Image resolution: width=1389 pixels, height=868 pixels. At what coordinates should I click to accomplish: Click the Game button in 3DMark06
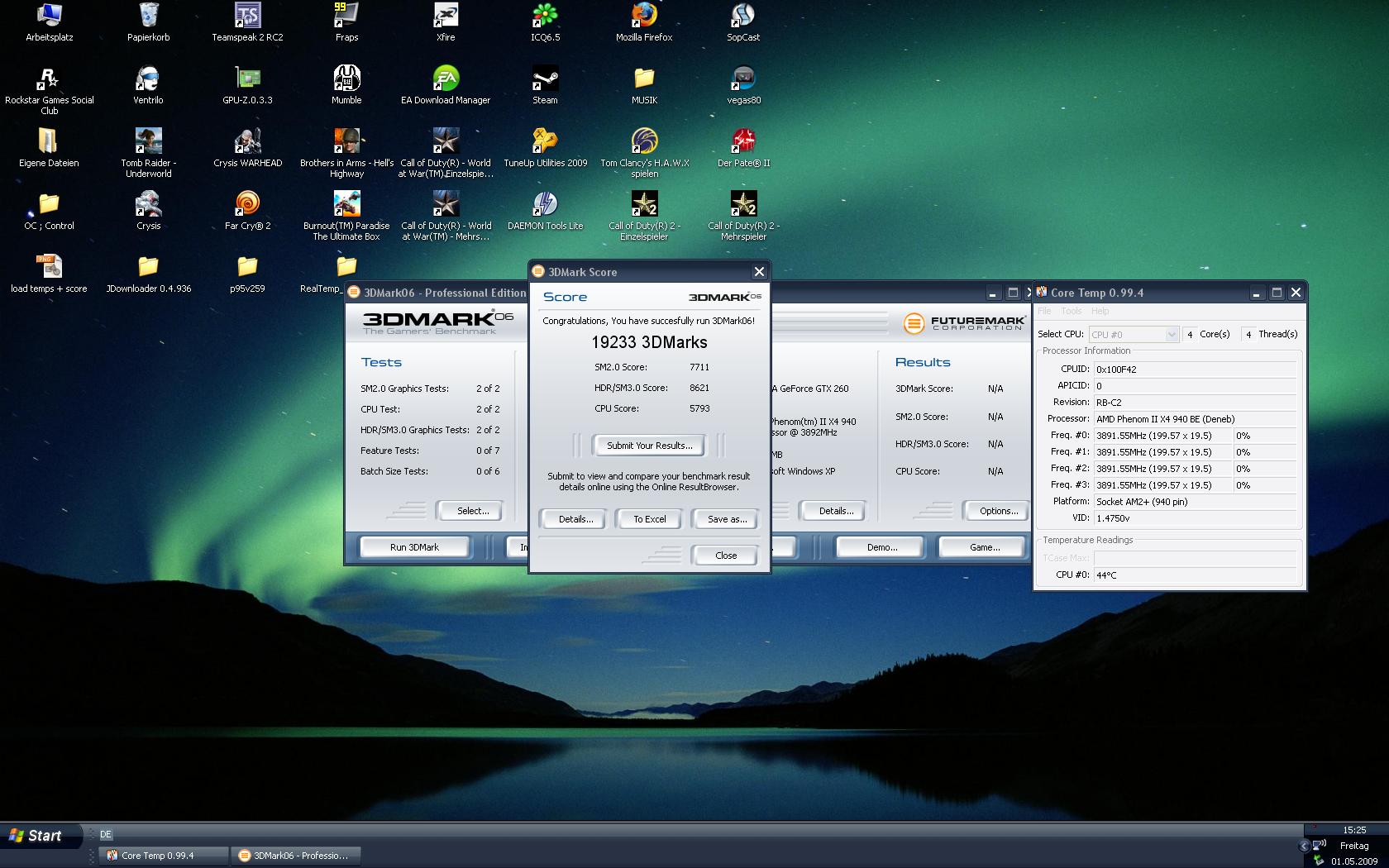point(985,547)
